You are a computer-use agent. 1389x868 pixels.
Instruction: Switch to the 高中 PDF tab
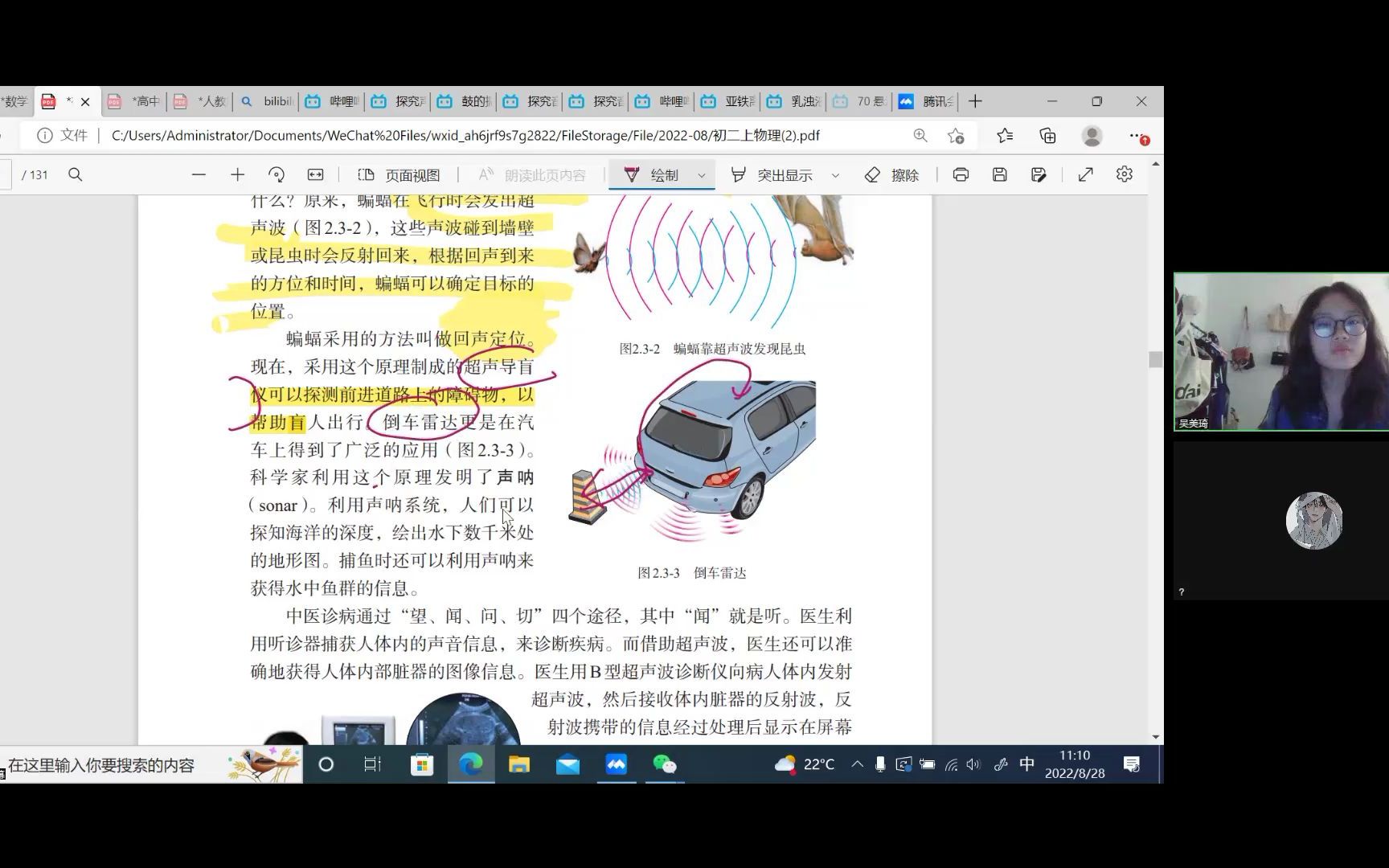pyautogui.click(x=134, y=101)
